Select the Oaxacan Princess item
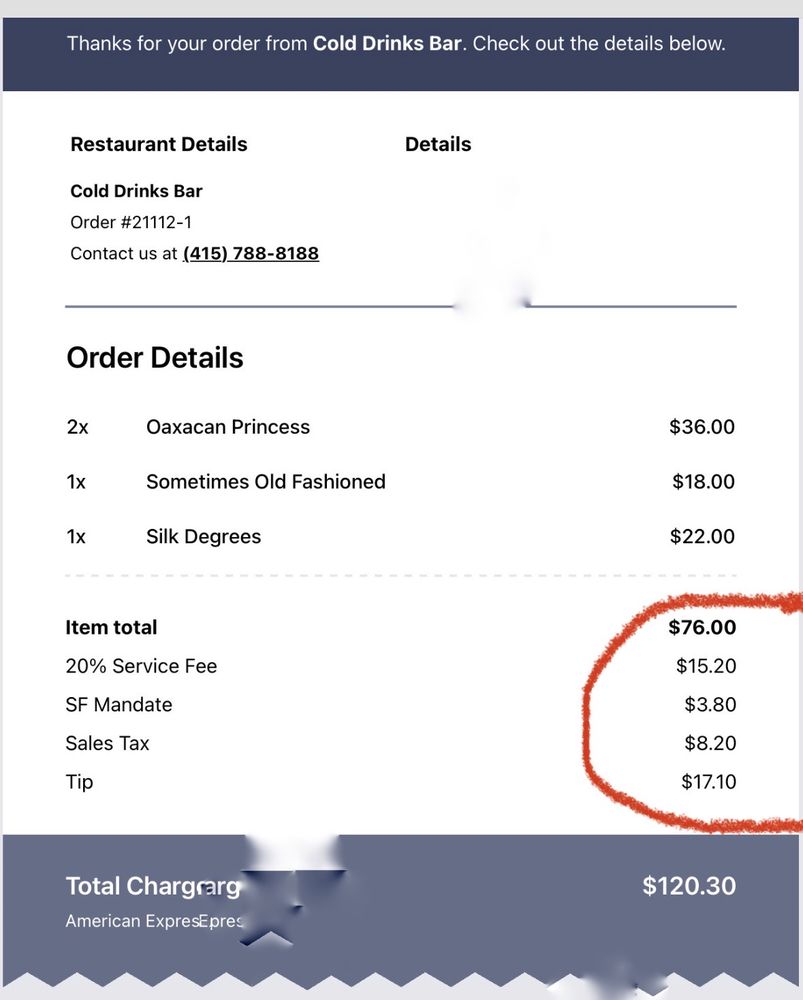 click(x=228, y=427)
